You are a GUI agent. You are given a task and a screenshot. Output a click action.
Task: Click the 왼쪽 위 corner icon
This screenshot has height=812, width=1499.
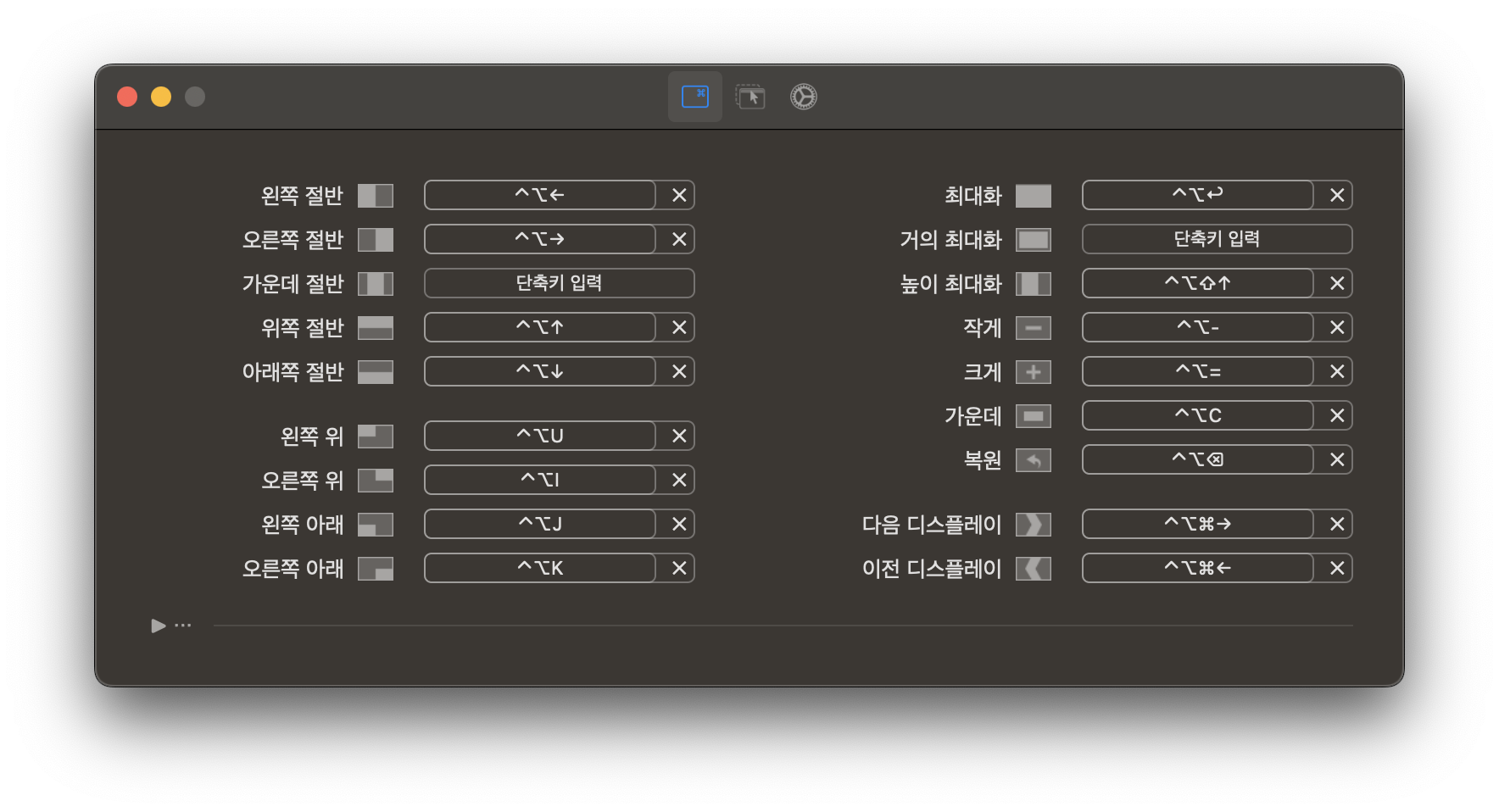pyautogui.click(x=376, y=437)
